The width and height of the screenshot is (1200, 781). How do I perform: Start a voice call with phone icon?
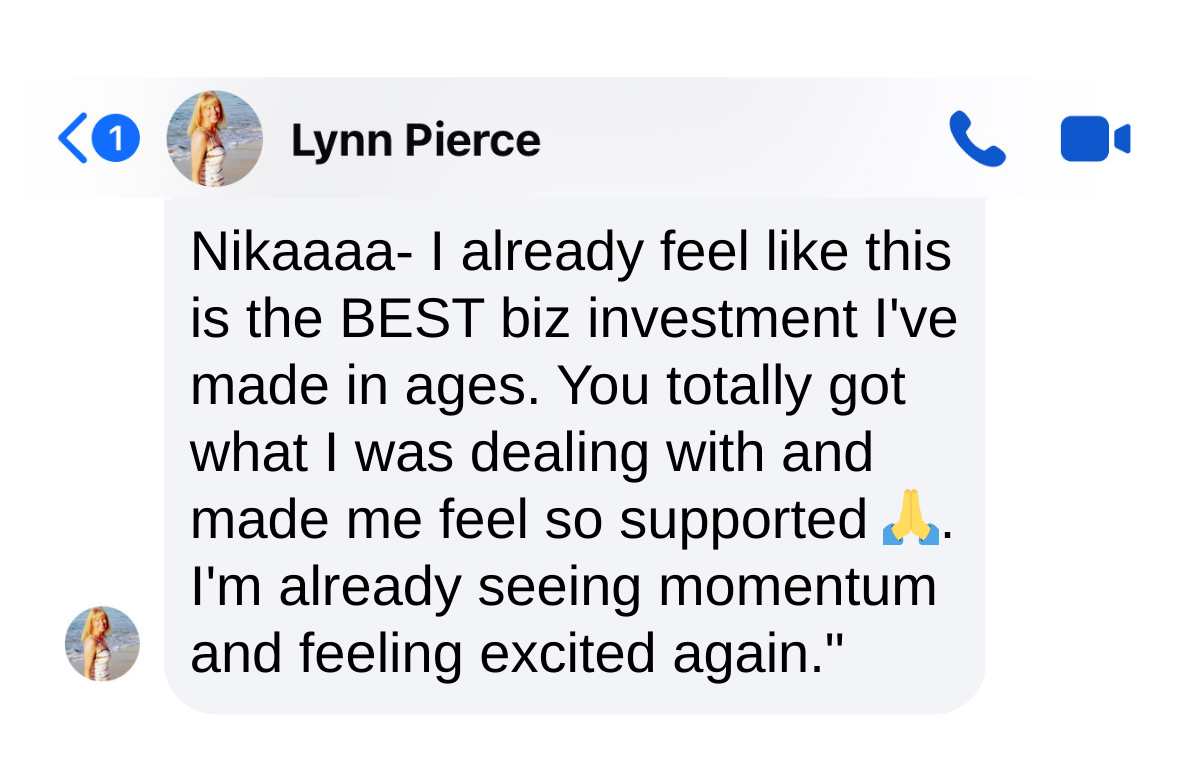[x=977, y=139]
